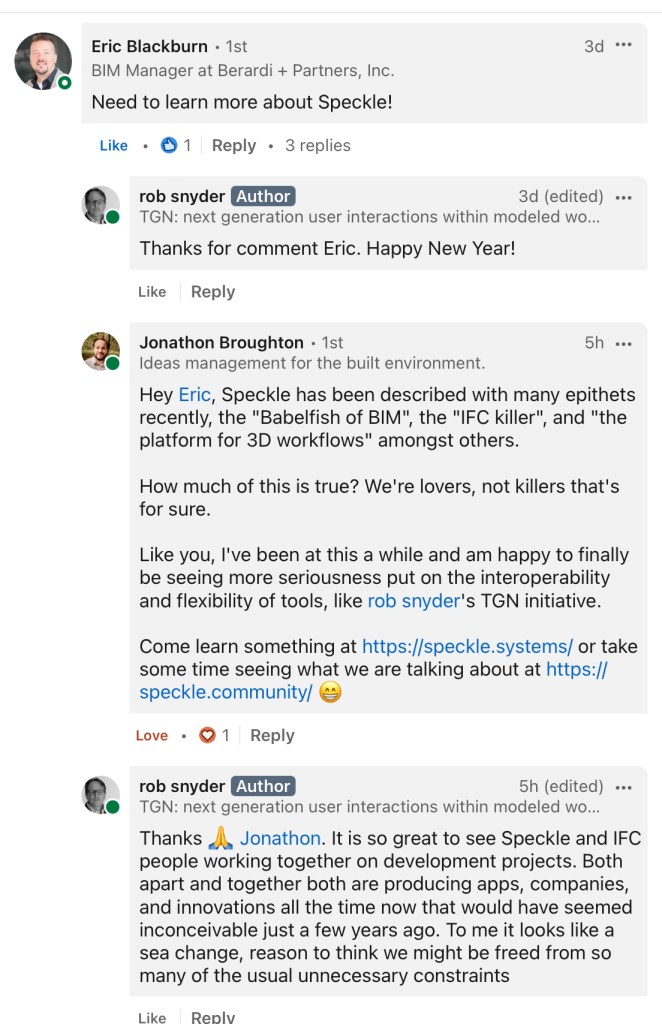This screenshot has width=662, height=1024.
Task: Follow the rob snyder mention link
Action: [x=410, y=601]
